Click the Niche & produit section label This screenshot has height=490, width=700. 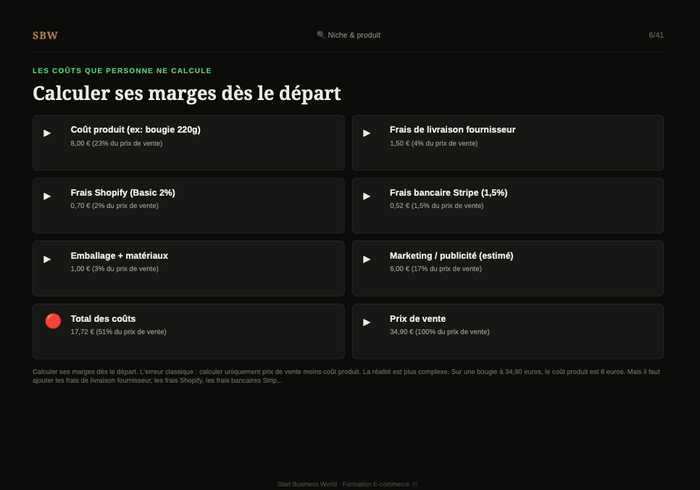tap(354, 35)
